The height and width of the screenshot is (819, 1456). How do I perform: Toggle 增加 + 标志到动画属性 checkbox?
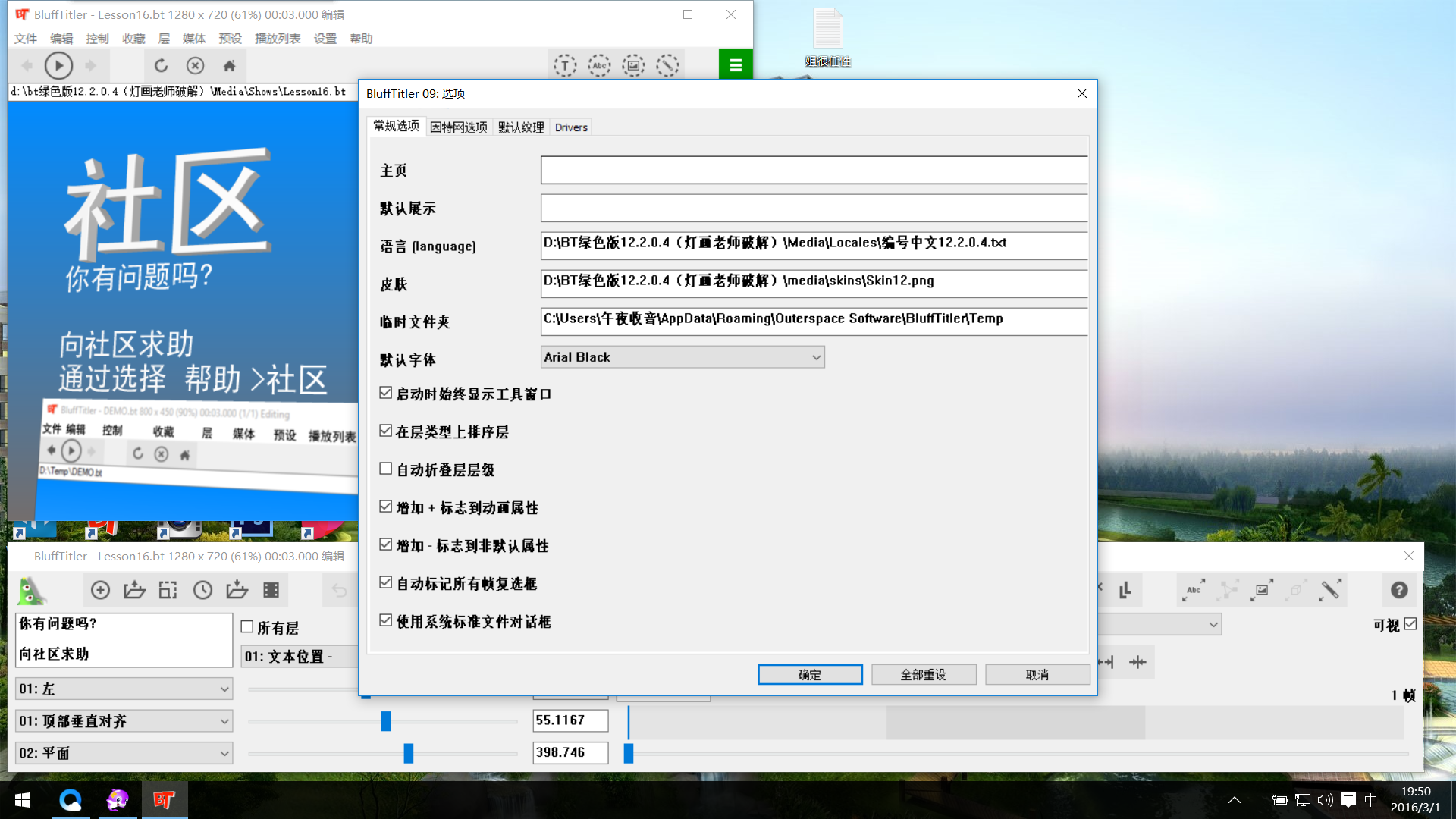386,507
